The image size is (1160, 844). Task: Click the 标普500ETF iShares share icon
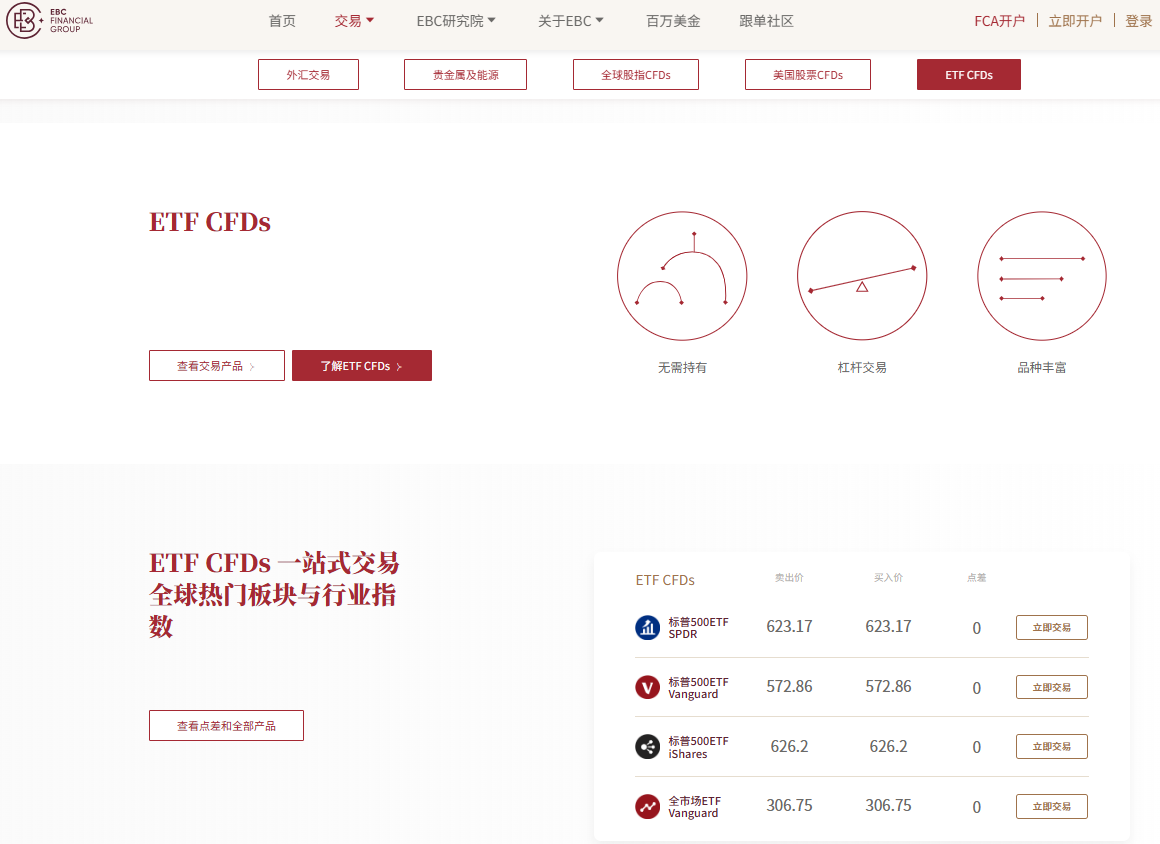coord(647,746)
